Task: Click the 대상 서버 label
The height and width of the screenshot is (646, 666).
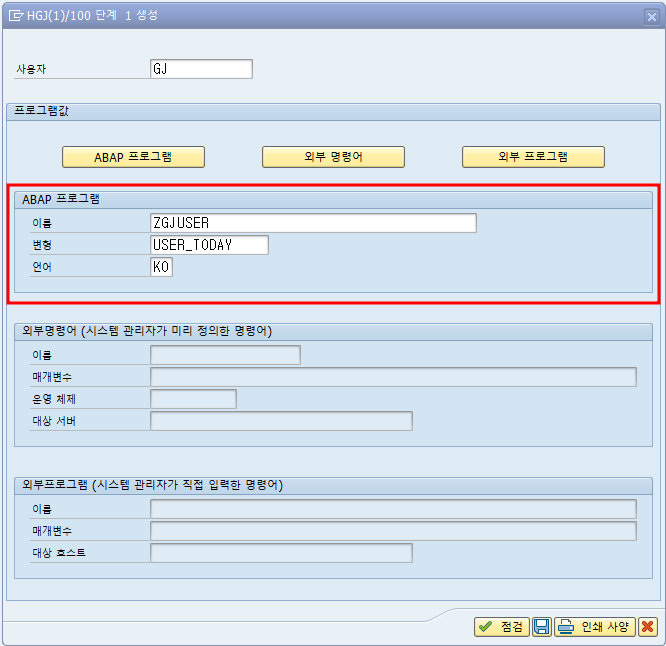Action: point(54,421)
